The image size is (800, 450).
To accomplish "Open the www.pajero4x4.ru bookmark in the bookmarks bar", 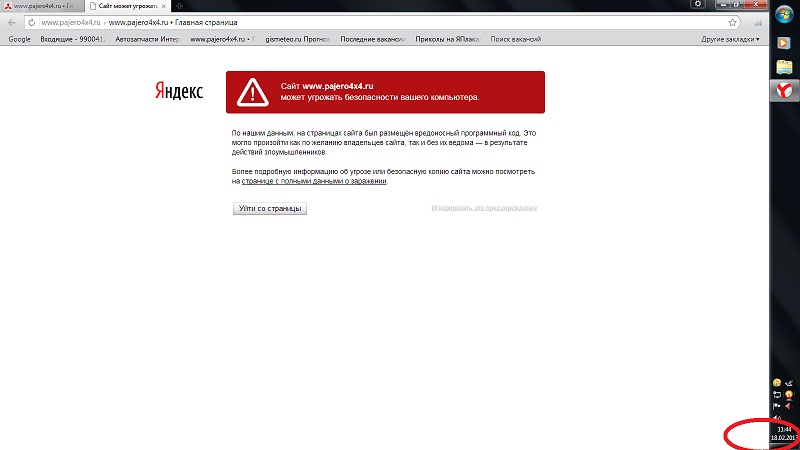I will [x=222, y=39].
